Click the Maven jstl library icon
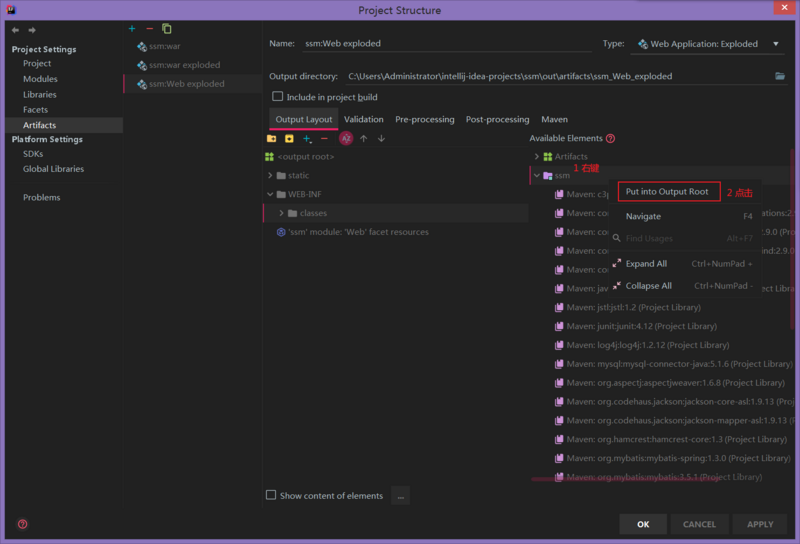Screen dimensions: 800x544 (559, 307)
